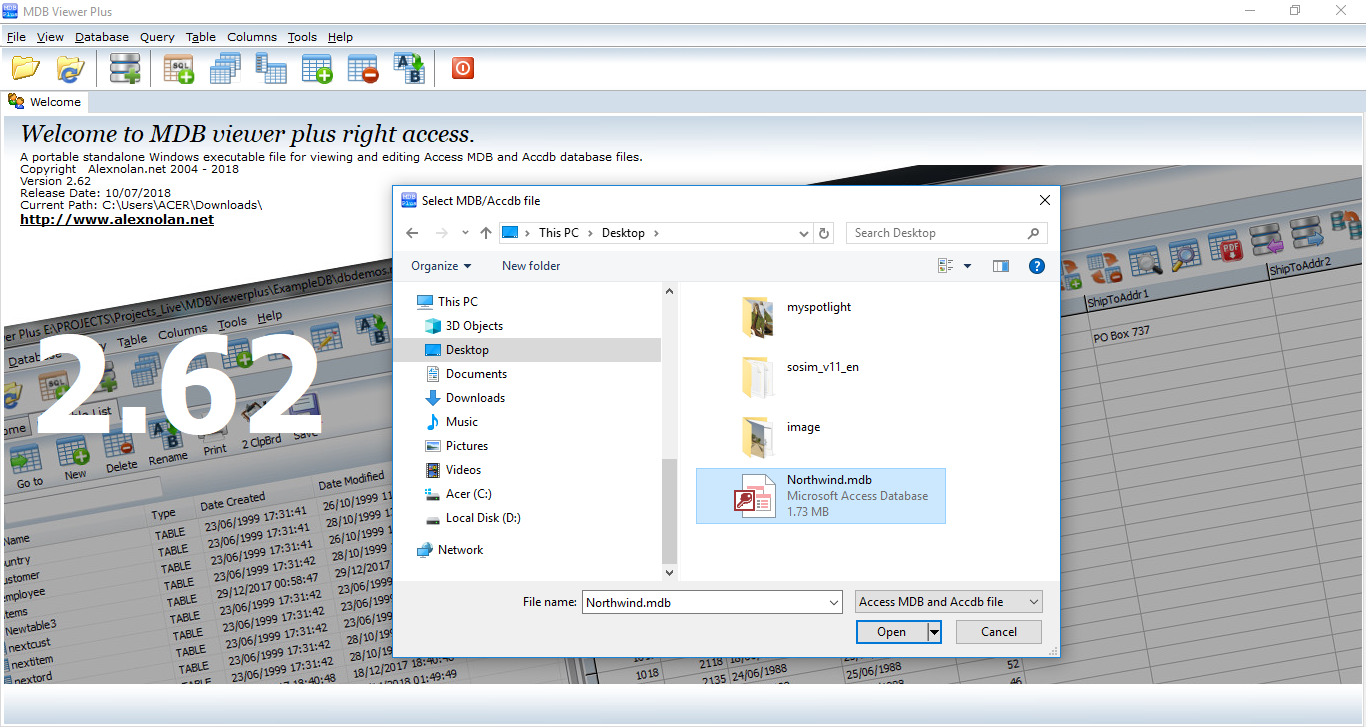
Task: Open the Organize dropdown
Action: pos(441,266)
